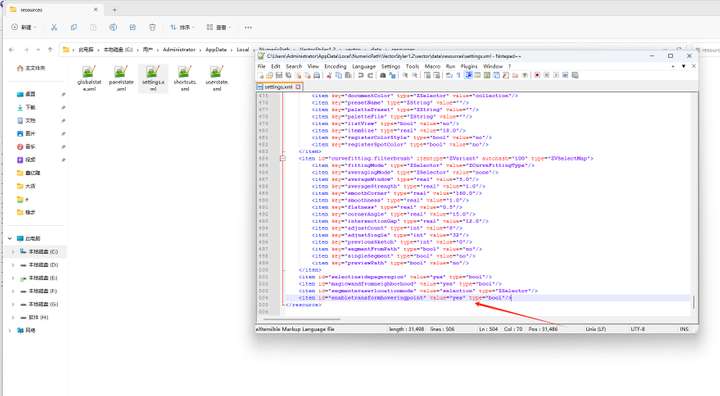Select the shortcuts.xml file thumbnail
The width and height of the screenshot is (720, 396).
coord(185,78)
